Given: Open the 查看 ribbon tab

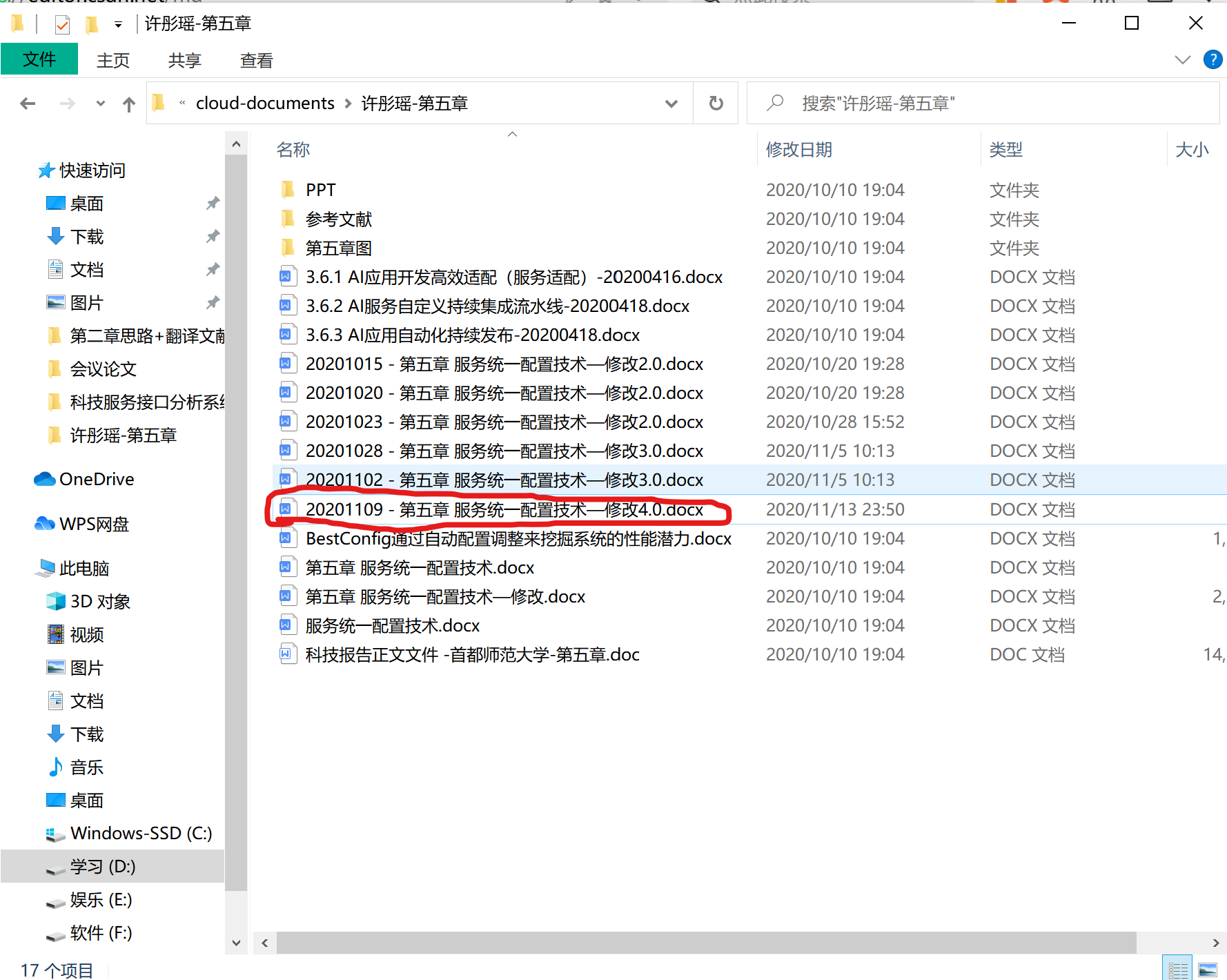Looking at the screenshot, I should pos(256,61).
